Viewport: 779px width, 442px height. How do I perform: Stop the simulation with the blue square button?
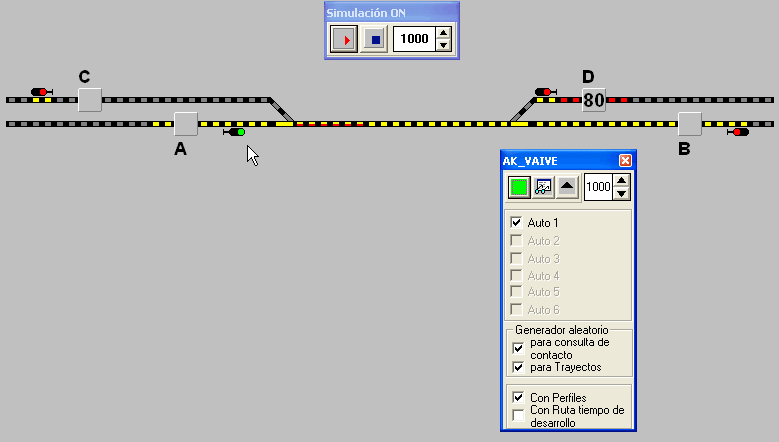(x=375, y=39)
